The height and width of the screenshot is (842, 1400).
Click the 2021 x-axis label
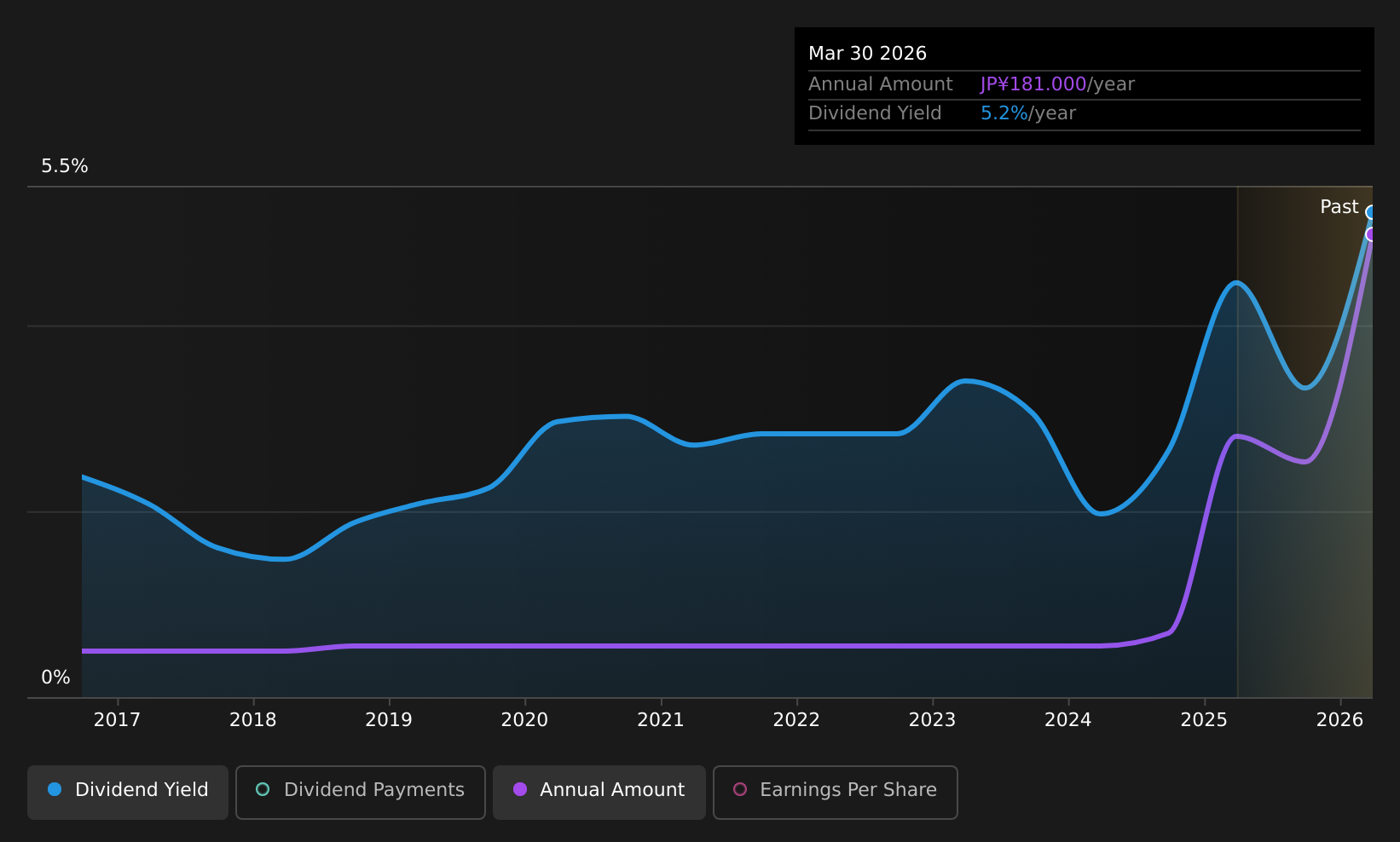click(x=661, y=720)
